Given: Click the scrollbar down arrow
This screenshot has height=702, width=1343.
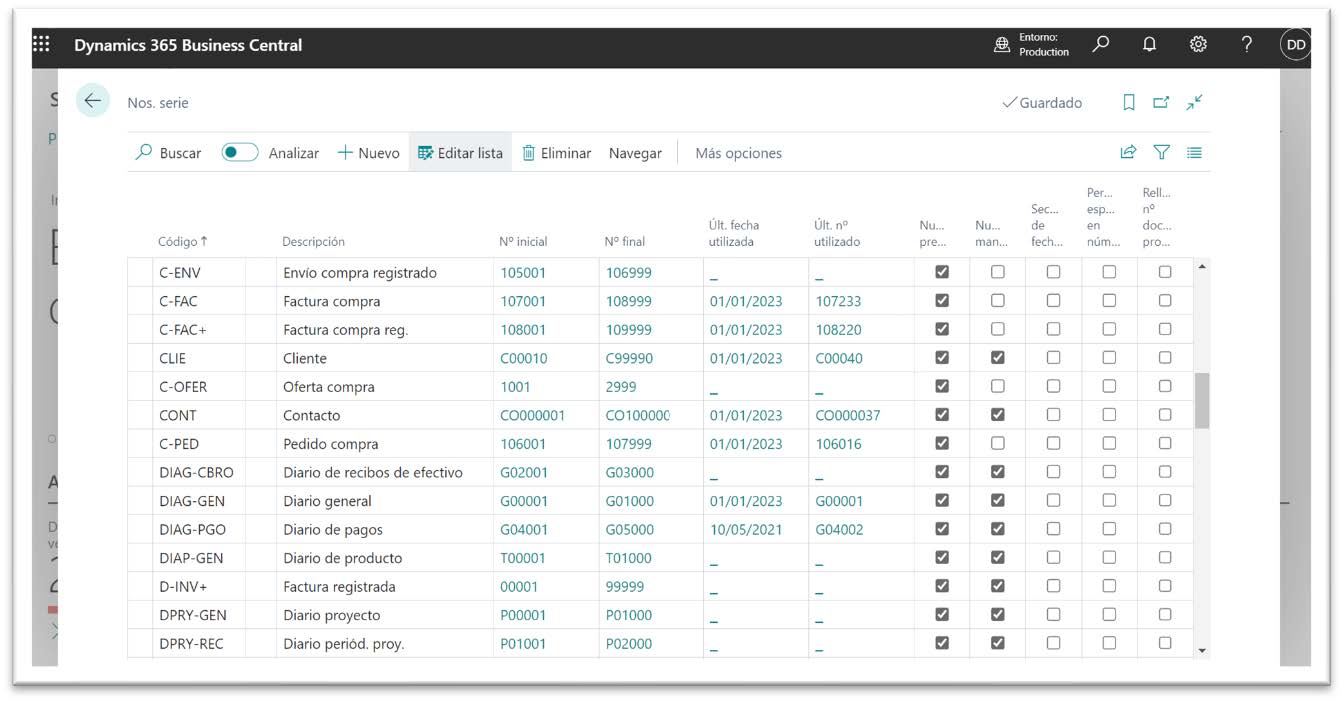Looking at the screenshot, I should [1202, 651].
